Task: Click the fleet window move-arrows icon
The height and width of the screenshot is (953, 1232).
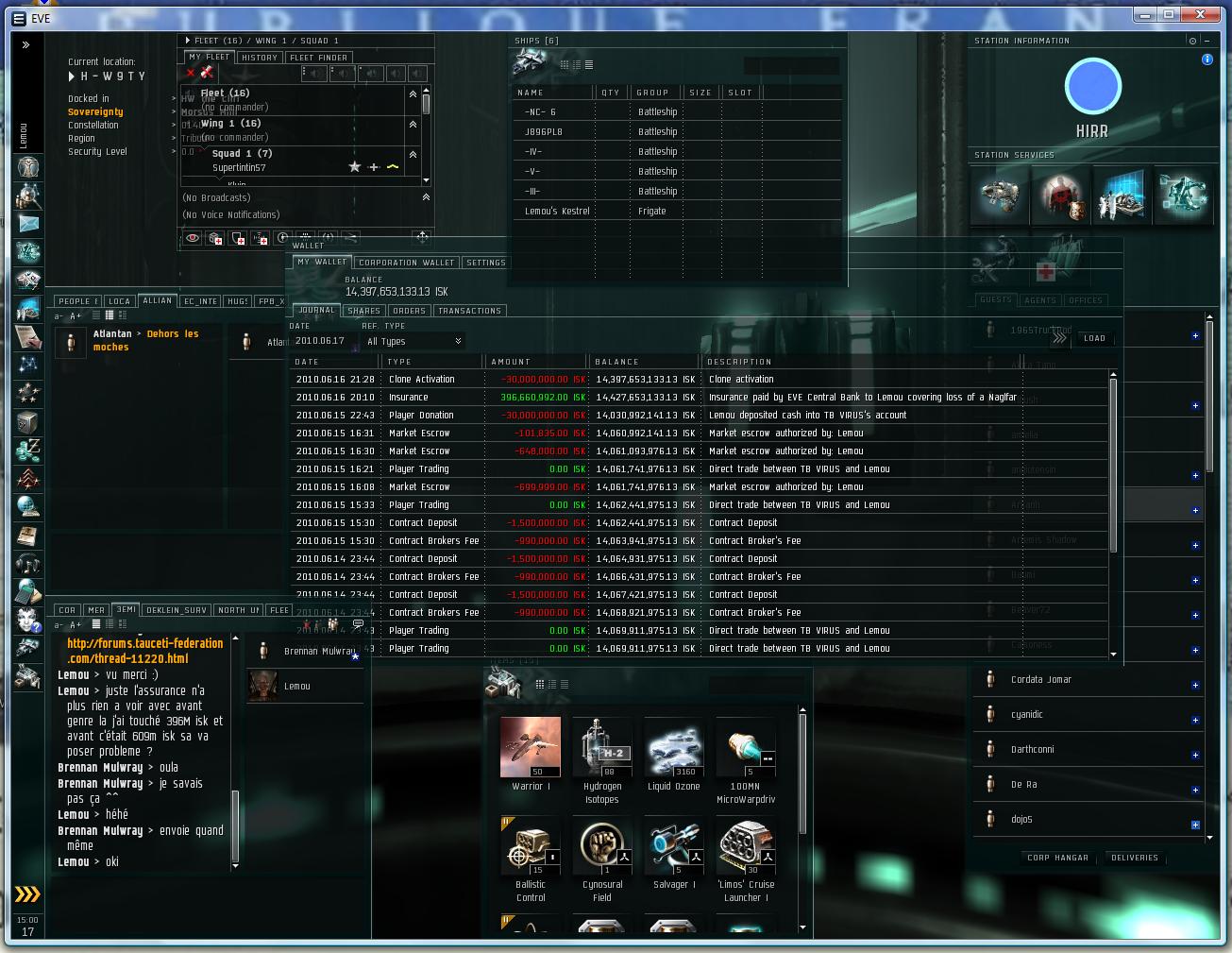Action: pos(422,237)
